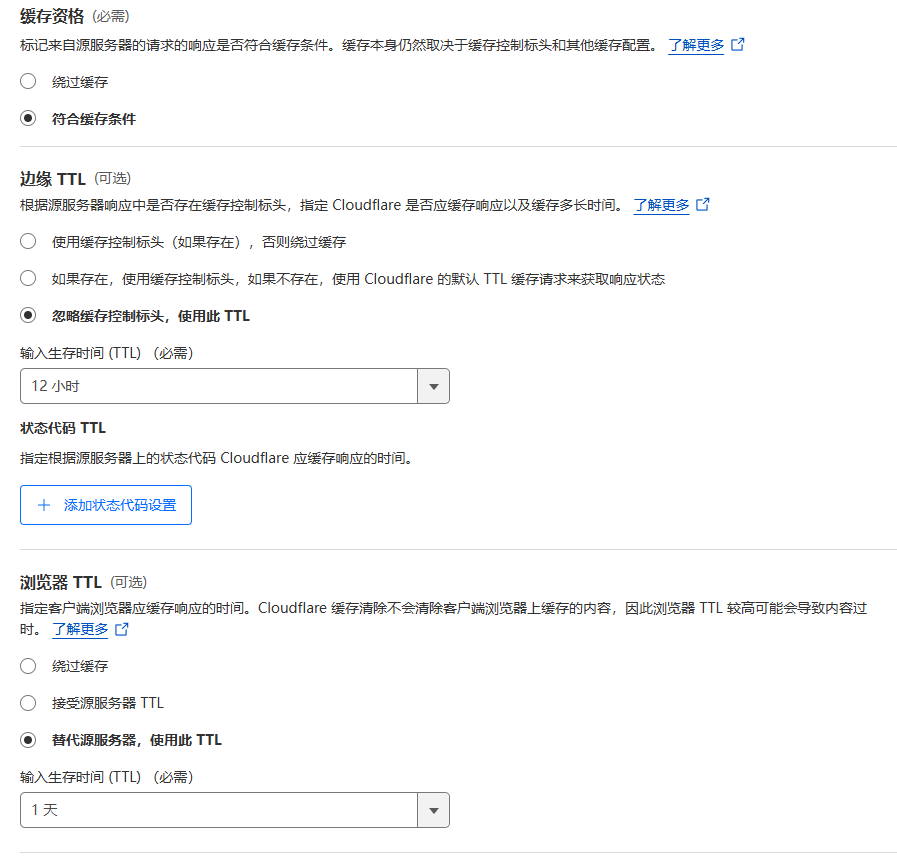
Task: Click the 添加状态代码设置 button
Action: 106,505
